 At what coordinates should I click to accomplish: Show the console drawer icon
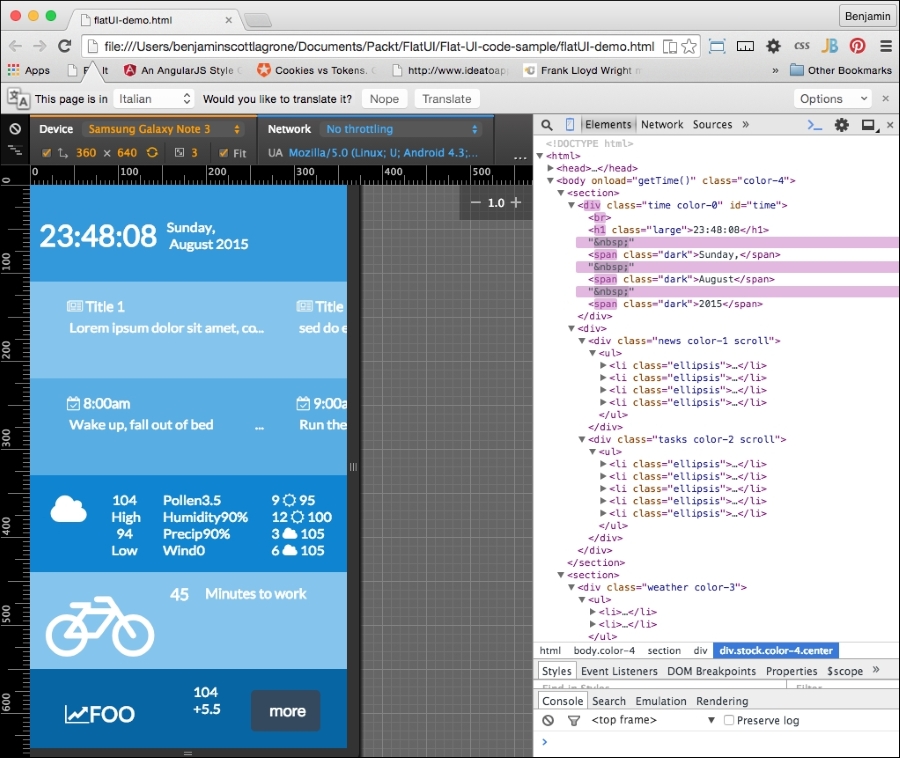tap(815, 125)
